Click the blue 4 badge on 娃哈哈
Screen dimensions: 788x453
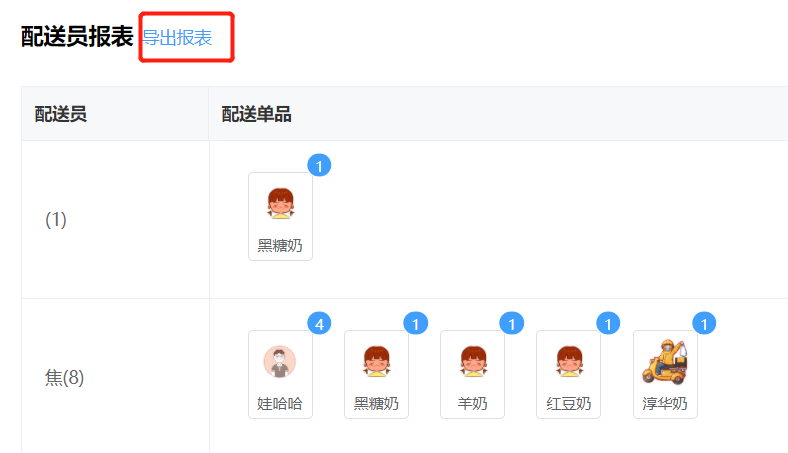pyautogui.click(x=319, y=324)
